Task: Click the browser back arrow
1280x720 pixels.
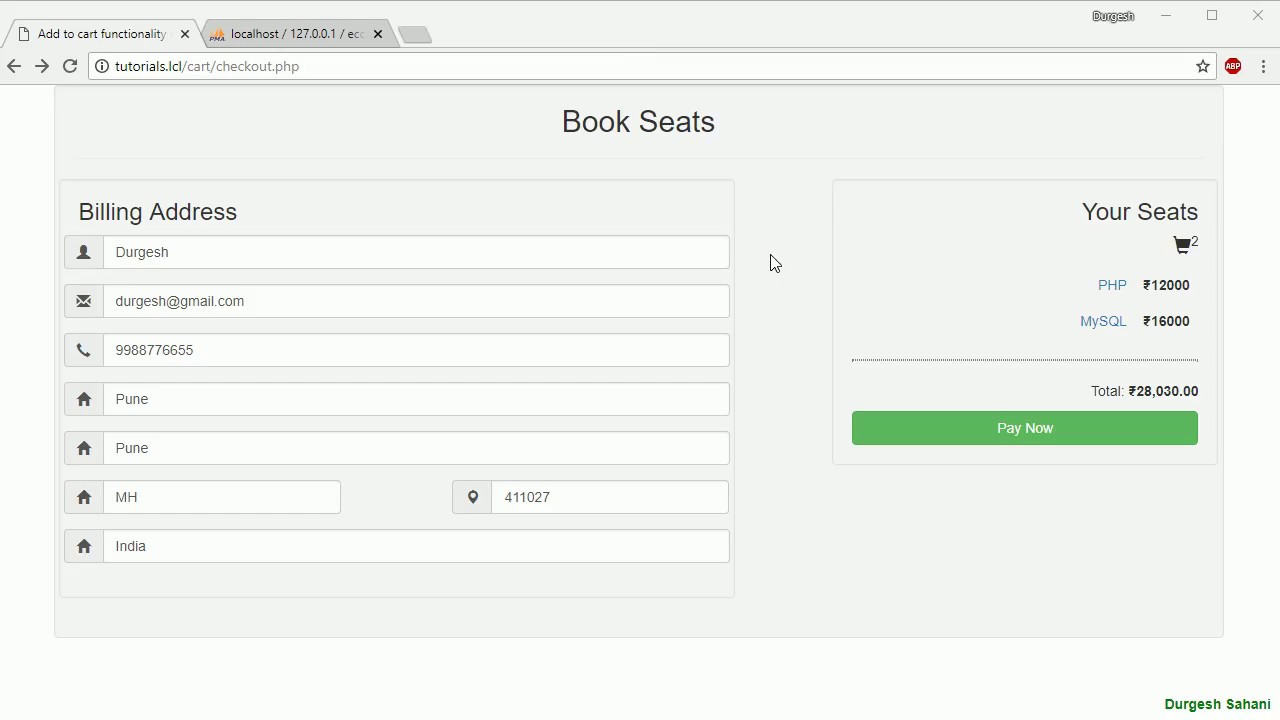Action: coord(14,66)
